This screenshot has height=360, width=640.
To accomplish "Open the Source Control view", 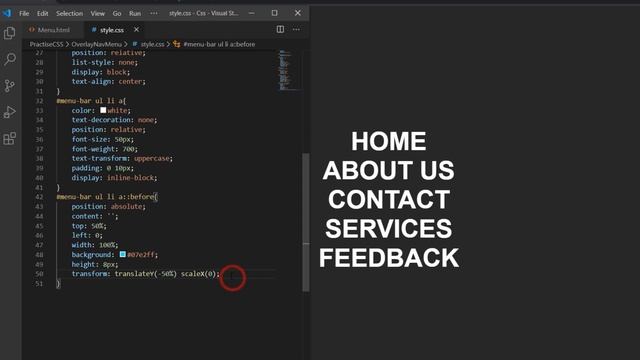I will (x=9, y=86).
